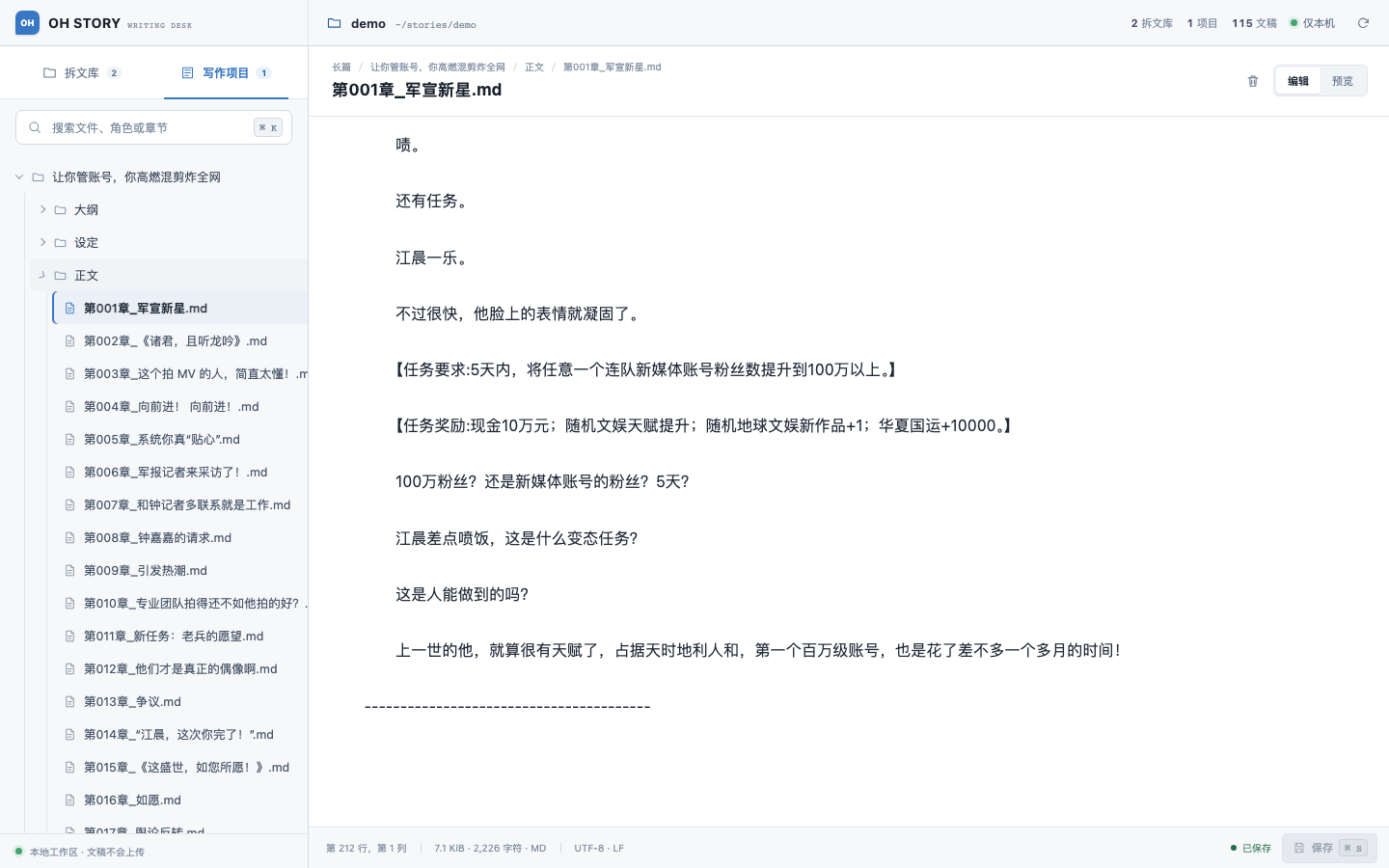Viewport: 1389px width, 868px height.
Task: Click the OH Story logo icon
Action: point(27,23)
